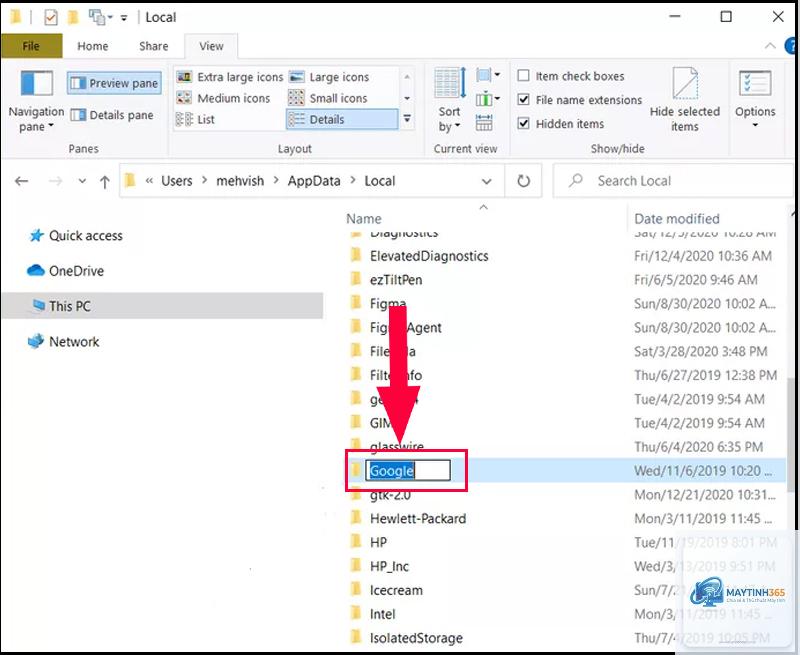Select Medium icons layout
Viewport: 800px width, 655px height.
click(223, 98)
